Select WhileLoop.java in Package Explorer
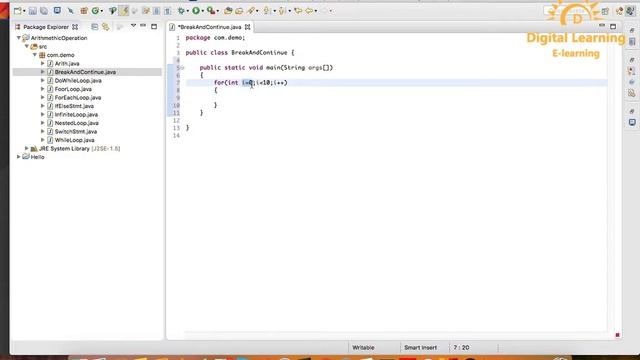The image size is (640, 360). pyautogui.click(x=74, y=140)
